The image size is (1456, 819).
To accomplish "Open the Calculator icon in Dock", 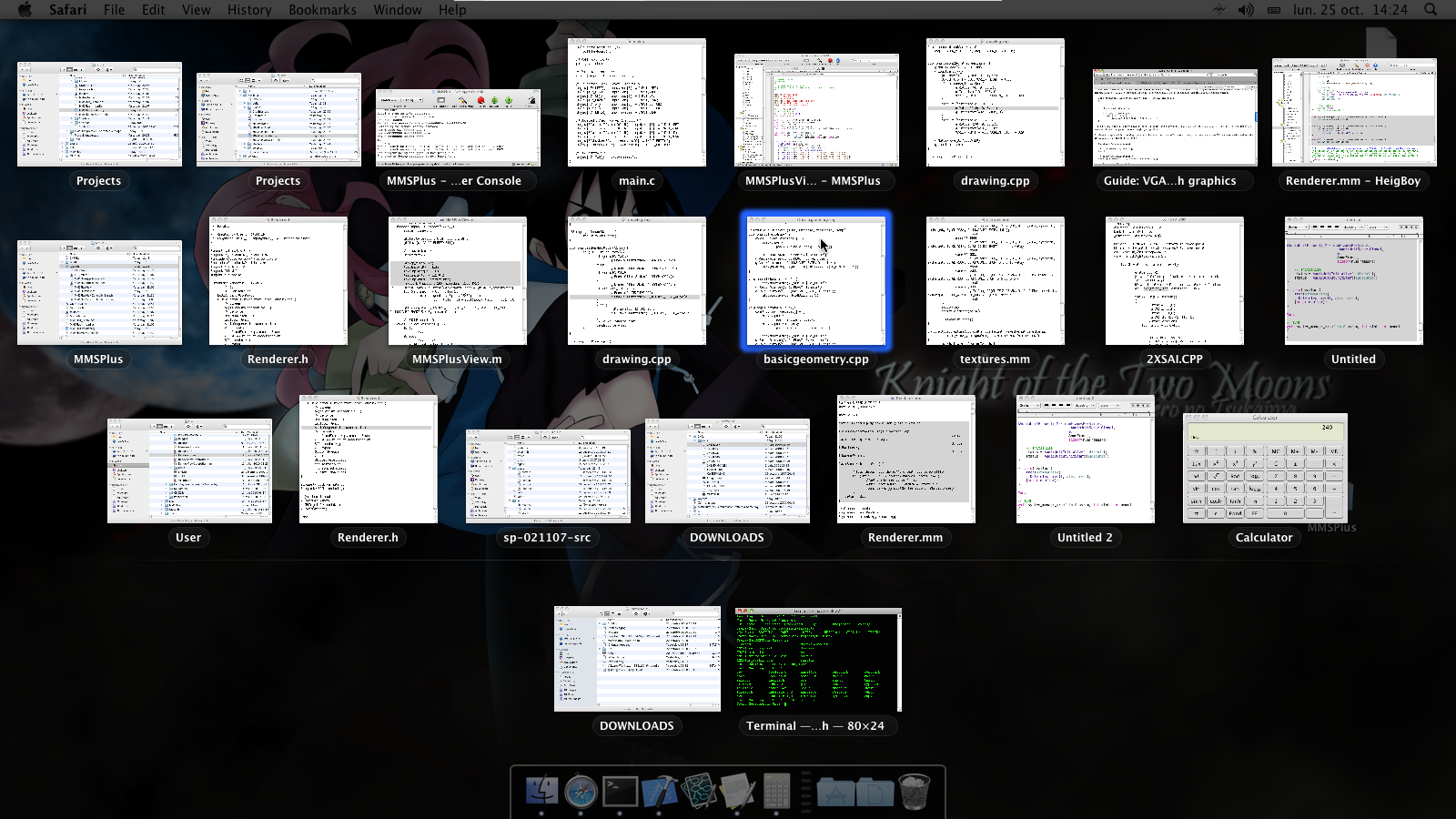I will (x=776, y=791).
